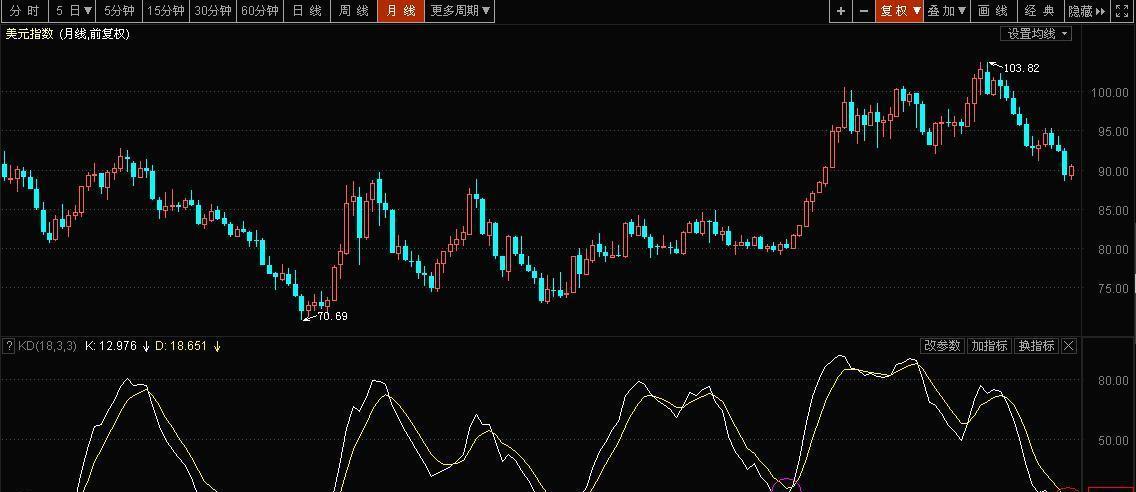Select the 5分钟 period tab
This screenshot has width=1136, height=492.
[x=120, y=11]
